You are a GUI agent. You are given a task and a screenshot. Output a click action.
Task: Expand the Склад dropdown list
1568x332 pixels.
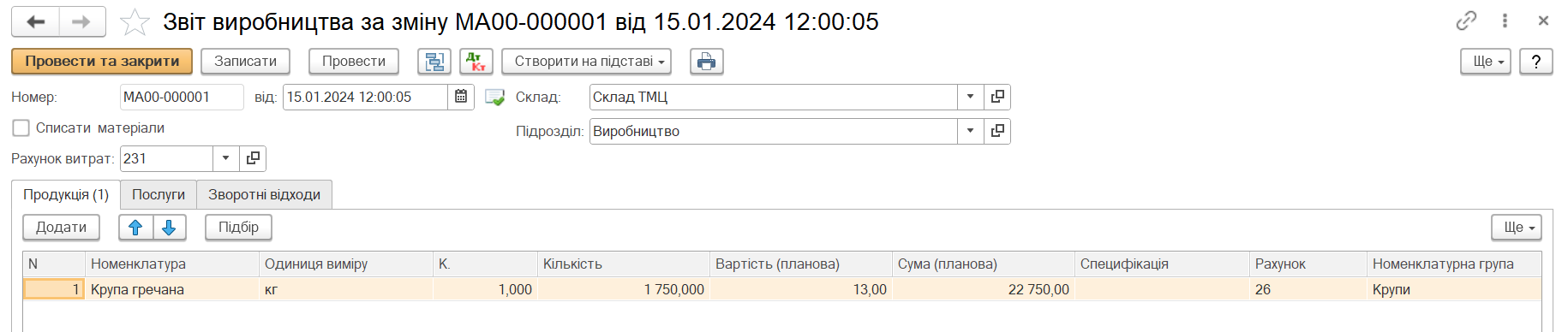click(971, 97)
